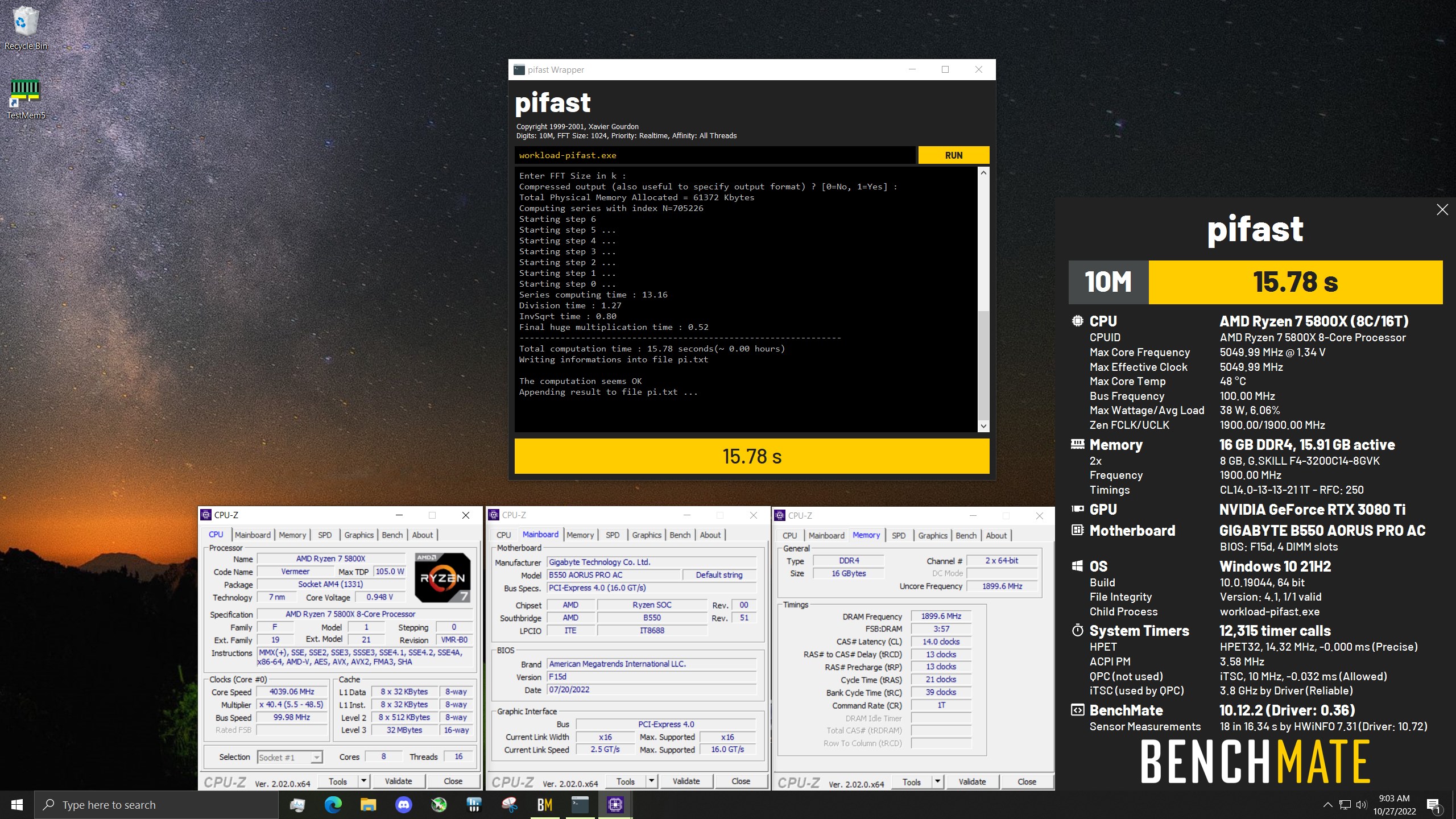Open the green MSI Afterburner taskbar icon

click(439, 805)
